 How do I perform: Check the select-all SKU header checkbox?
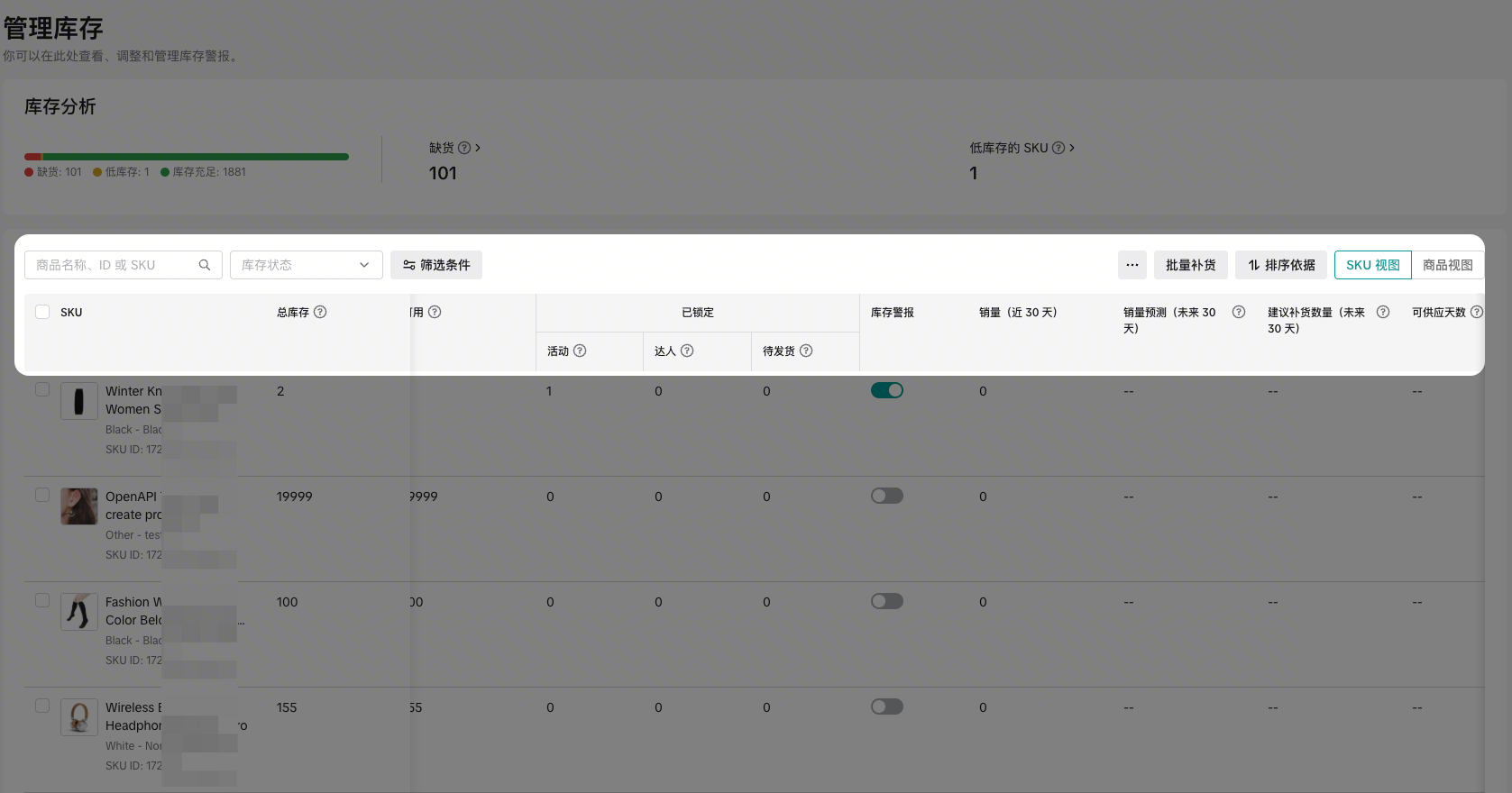pos(42,312)
